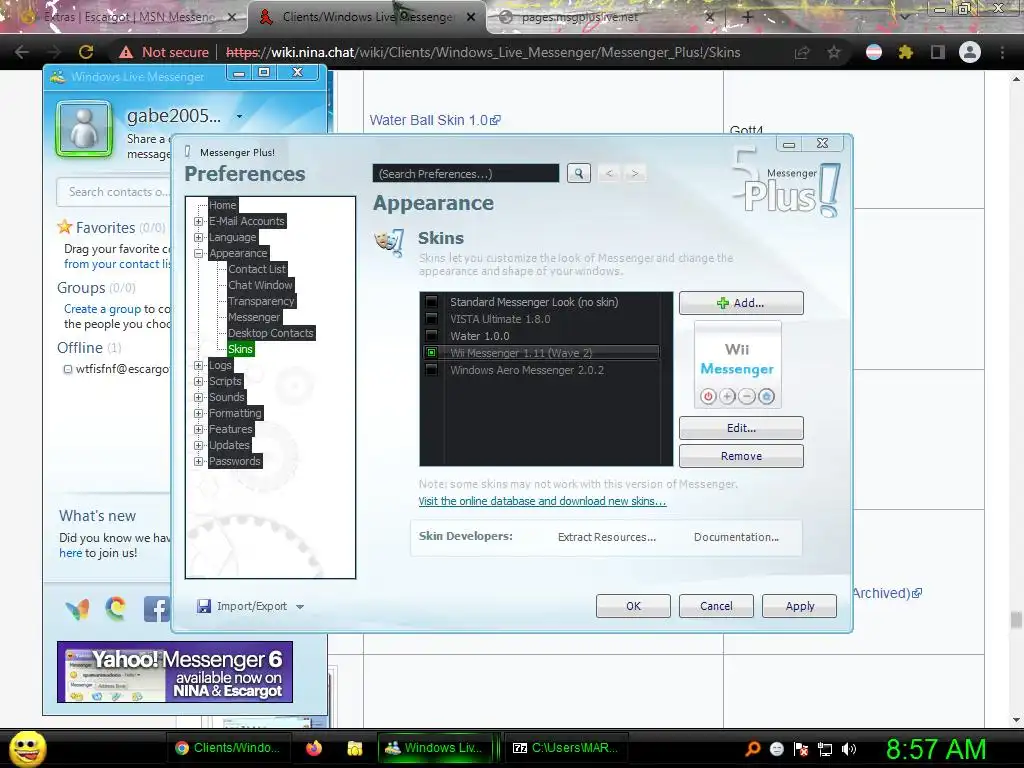This screenshot has width=1024, height=768.
Task: Select Chat Window under Appearance
Action: [x=260, y=285]
